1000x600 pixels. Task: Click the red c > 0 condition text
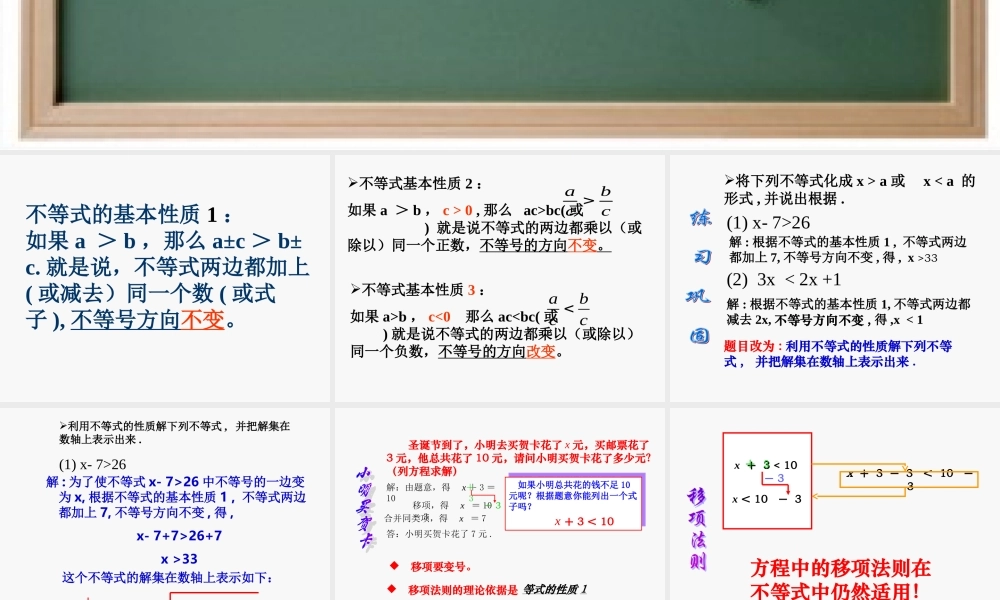click(x=456, y=210)
